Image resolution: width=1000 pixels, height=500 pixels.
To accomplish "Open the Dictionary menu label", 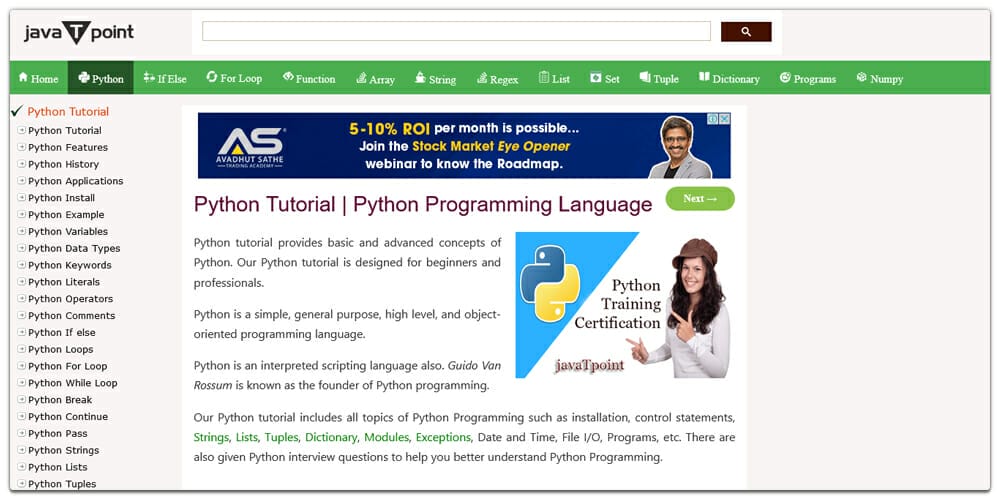I will [x=736, y=79].
